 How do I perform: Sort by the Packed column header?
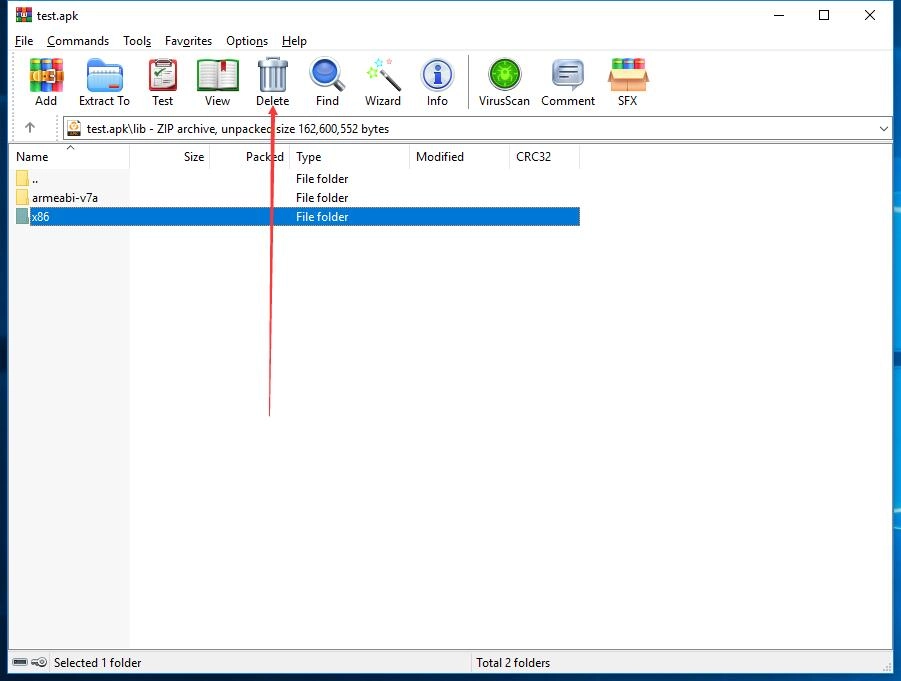(250, 157)
